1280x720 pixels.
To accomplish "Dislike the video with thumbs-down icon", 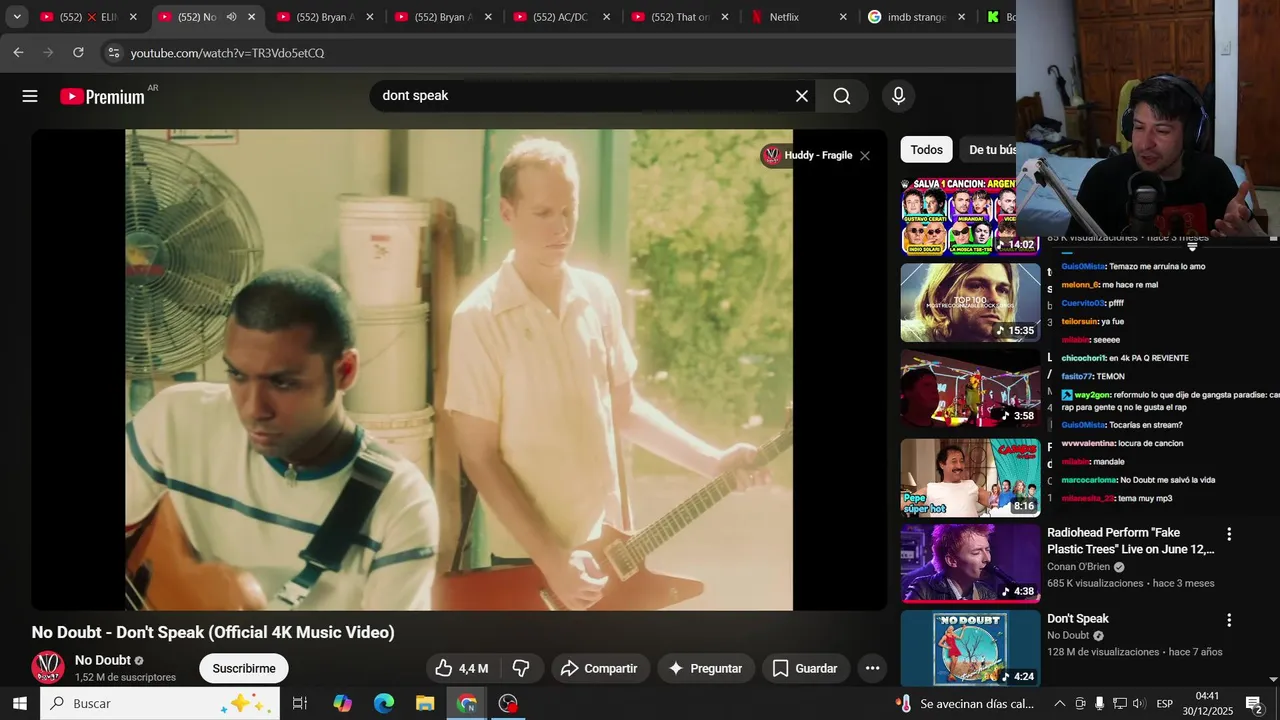I will point(521,668).
